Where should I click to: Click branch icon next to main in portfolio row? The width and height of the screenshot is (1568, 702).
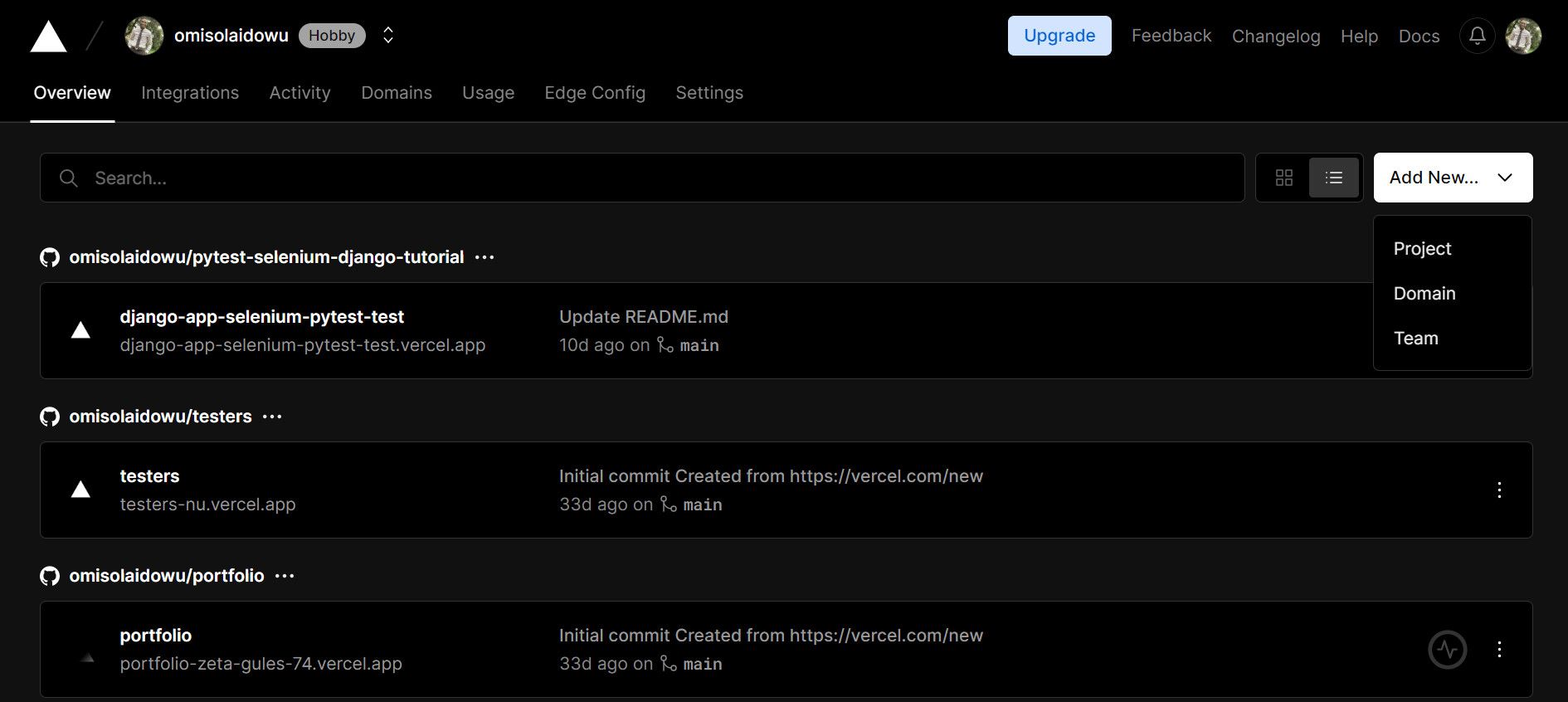(x=669, y=664)
